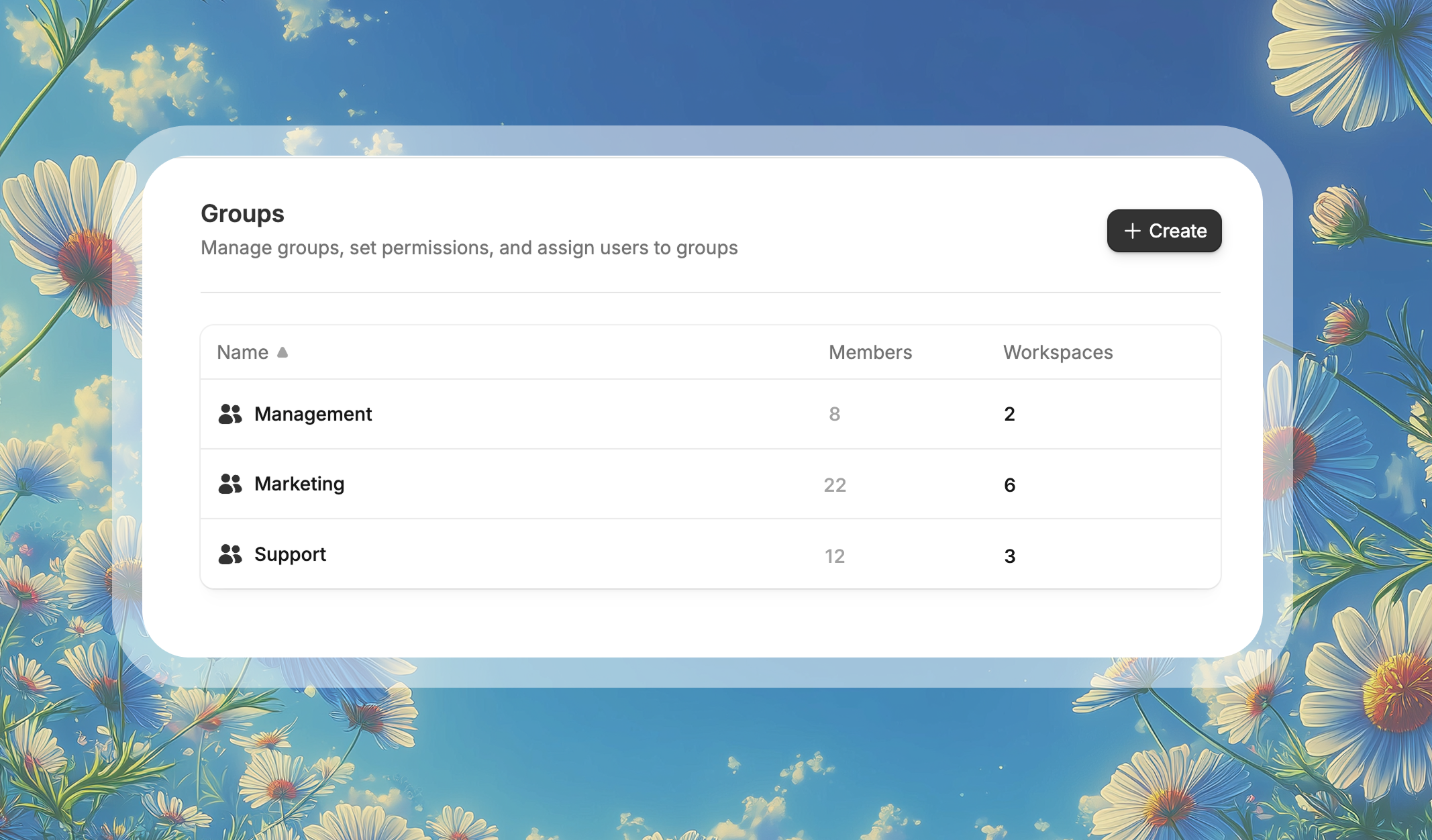
Task: Click the Create button
Action: pos(1164,231)
